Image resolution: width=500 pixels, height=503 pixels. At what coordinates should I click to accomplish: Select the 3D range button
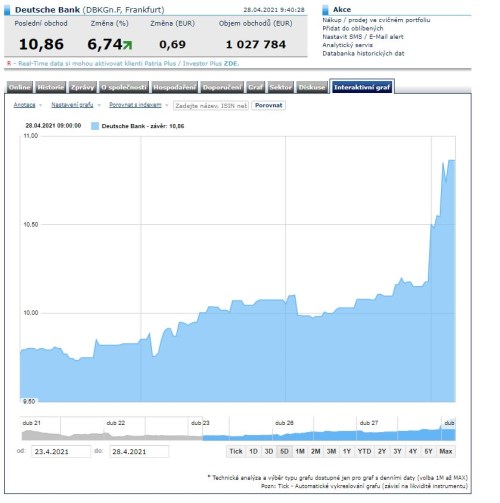[x=269, y=452]
